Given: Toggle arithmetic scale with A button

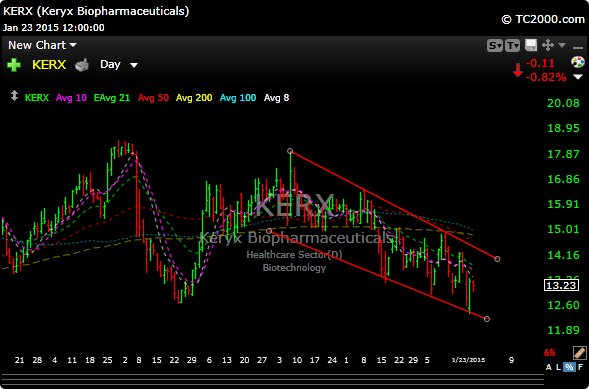Looking at the screenshot, I should pos(548,367).
